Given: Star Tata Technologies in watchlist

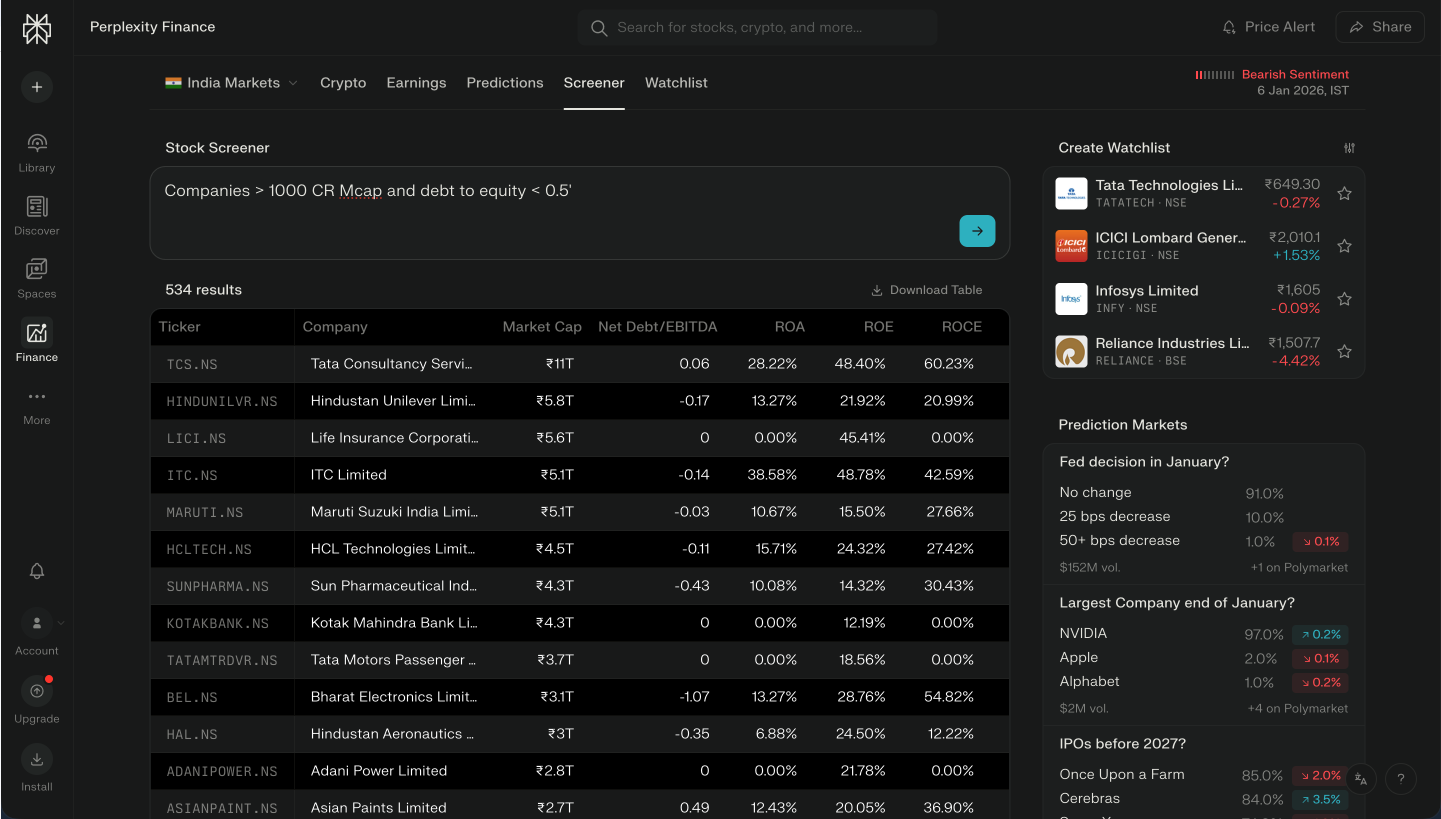Looking at the screenshot, I should point(1344,194).
